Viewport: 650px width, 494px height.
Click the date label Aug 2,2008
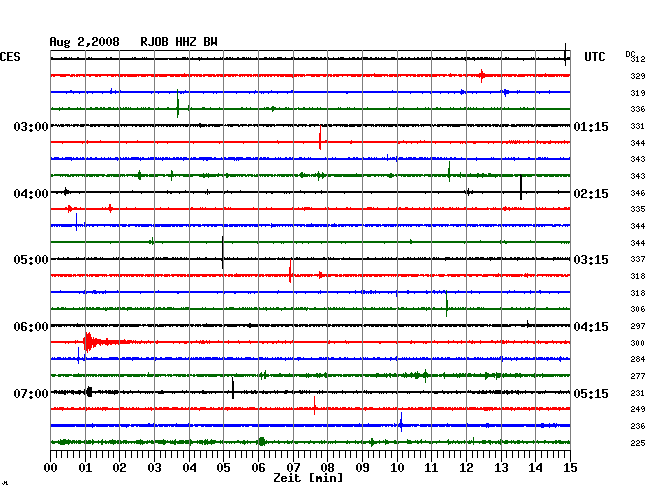coord(84,42)
